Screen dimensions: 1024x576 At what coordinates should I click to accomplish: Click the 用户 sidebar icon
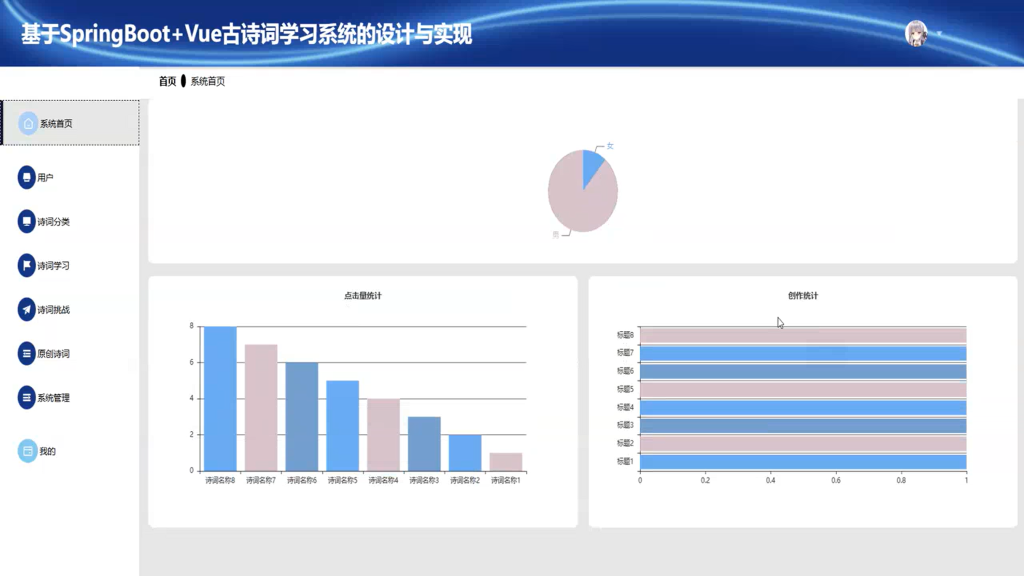tap(26, 177)
